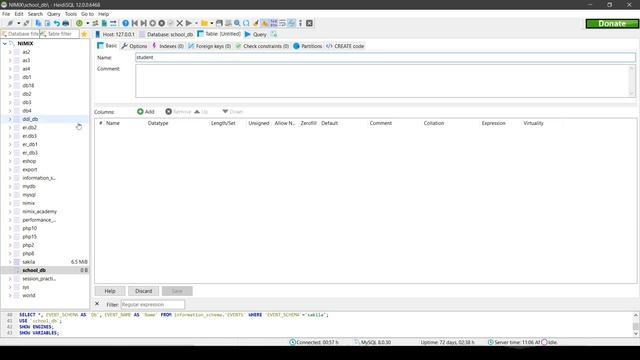Click the insert row circle icon
The width and height of the screenshot is (640, 360).
[x=153, y=23]
